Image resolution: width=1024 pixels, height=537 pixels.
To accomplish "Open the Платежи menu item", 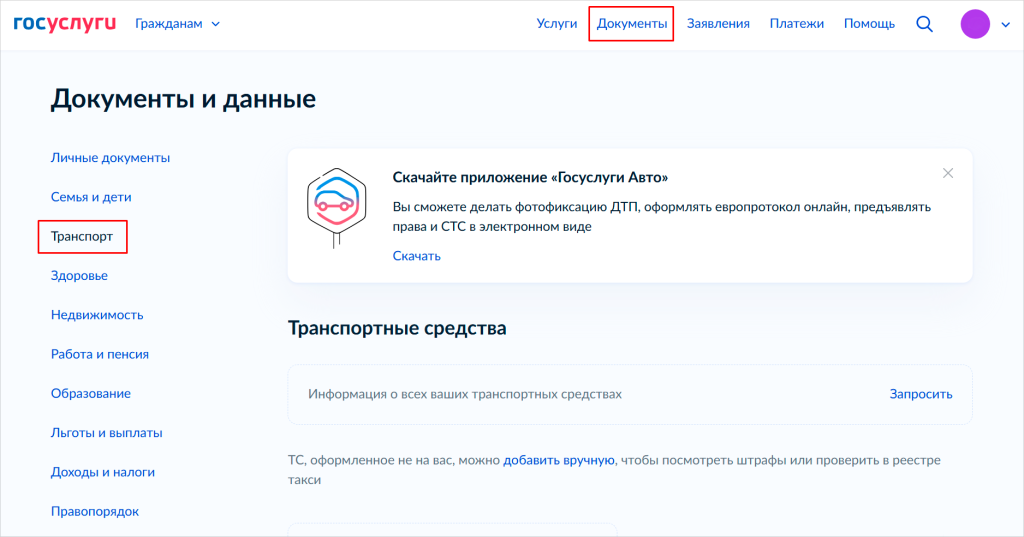I will (797, 24).
